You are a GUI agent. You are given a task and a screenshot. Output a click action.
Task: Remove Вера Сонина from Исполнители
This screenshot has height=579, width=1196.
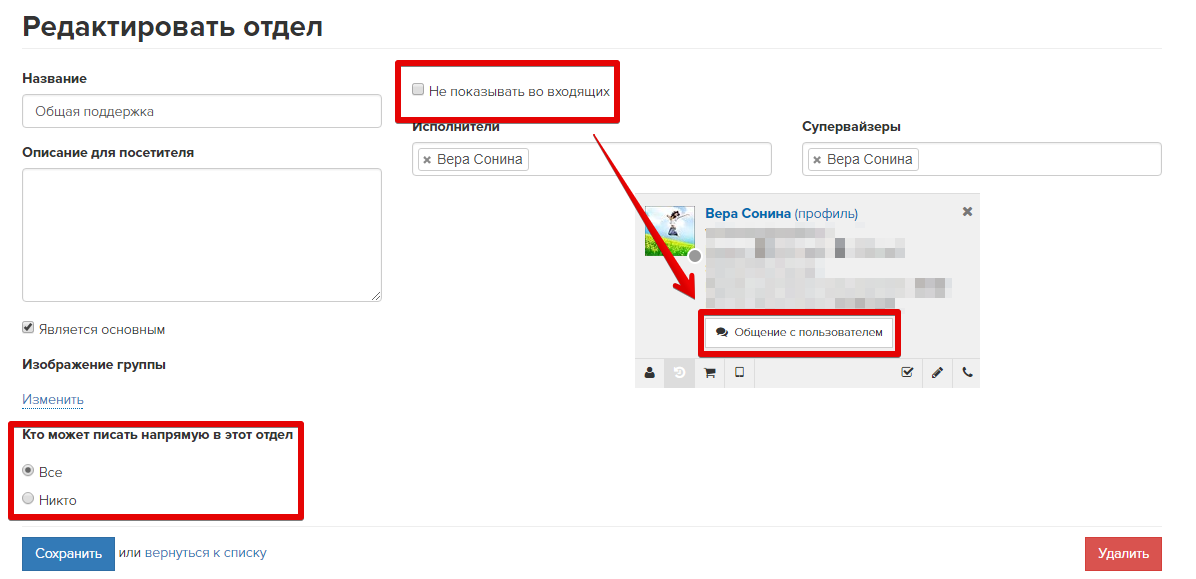click(x=427, y=160)
